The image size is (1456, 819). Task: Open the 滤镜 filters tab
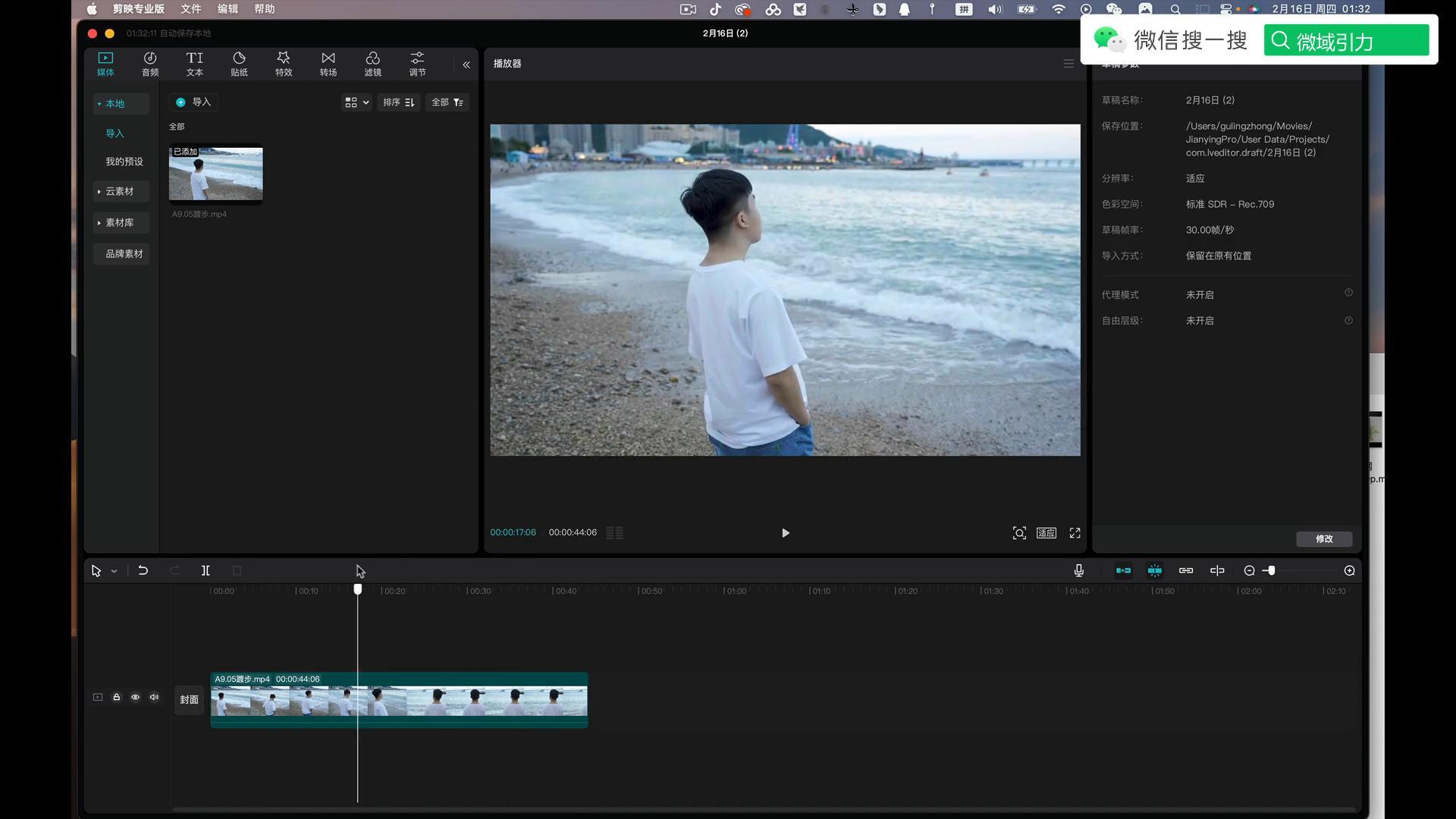click(x=372, y=64)
